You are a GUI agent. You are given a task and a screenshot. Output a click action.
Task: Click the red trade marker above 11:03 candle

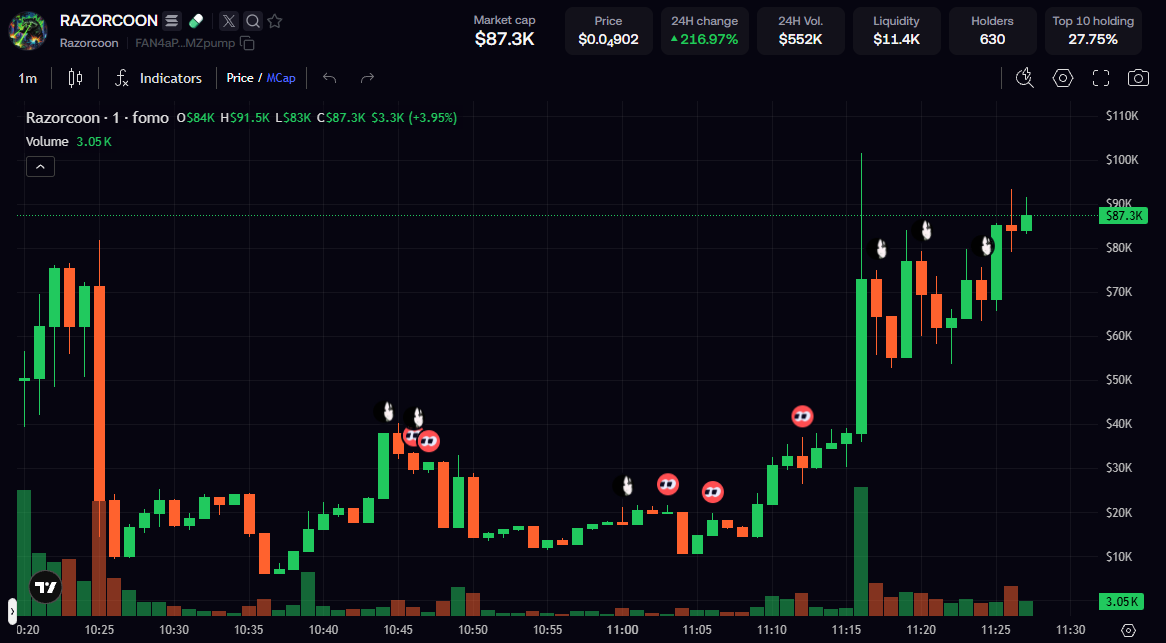(x=668, y=485)
